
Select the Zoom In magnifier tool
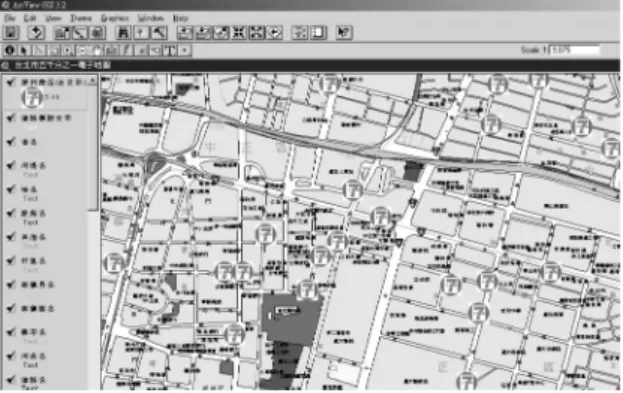coord(68,50)
